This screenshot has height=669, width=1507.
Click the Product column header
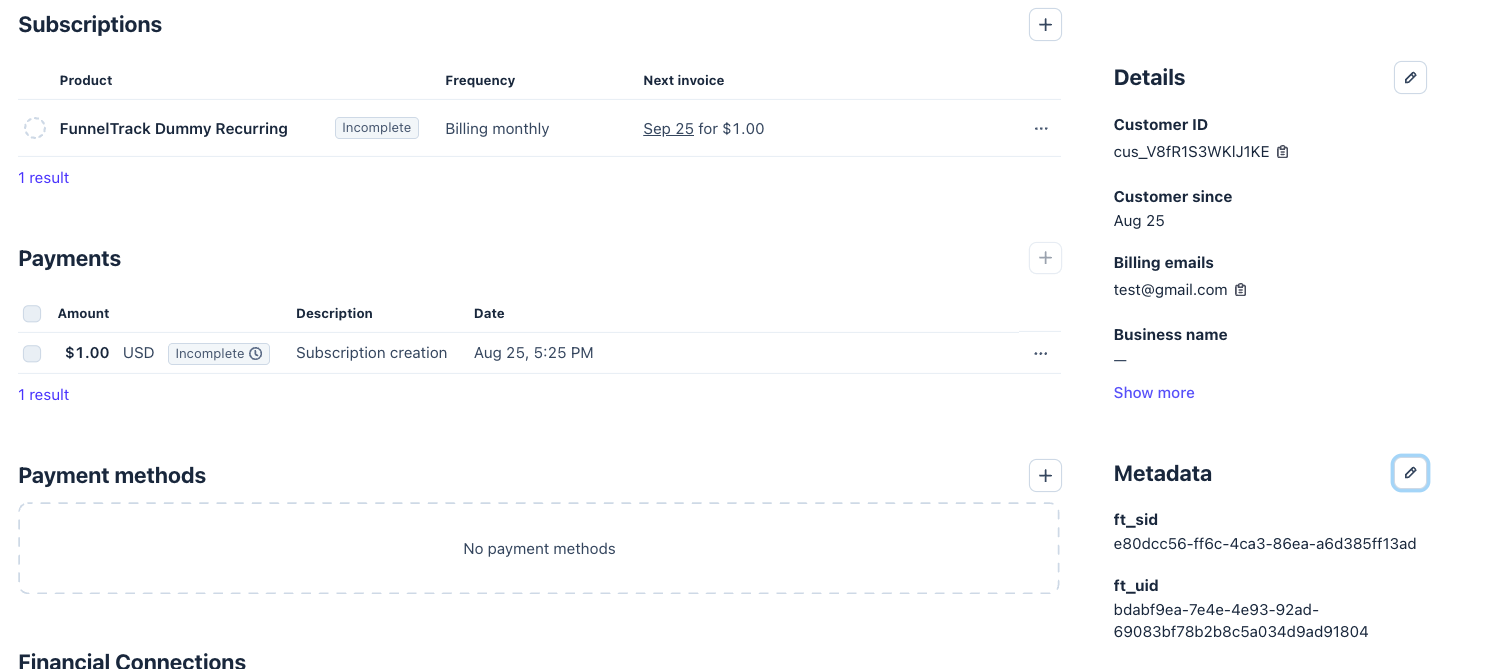(x=86, y=80)
